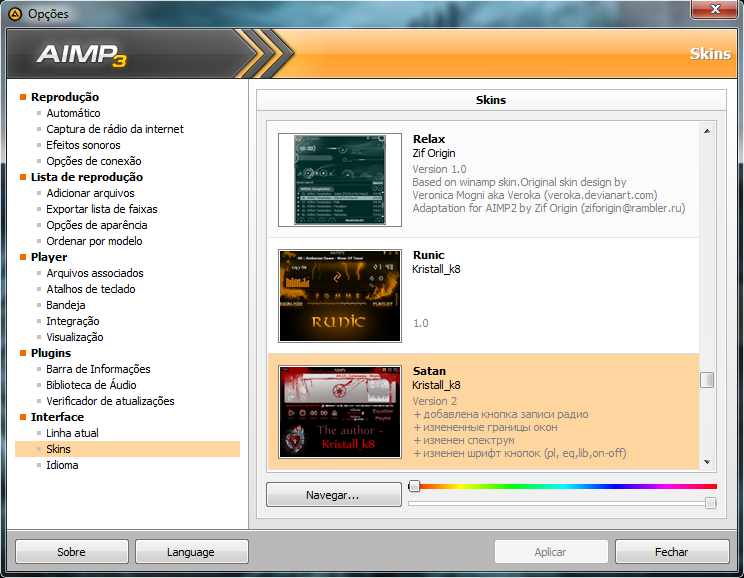Select Barra de Informações plugin
Viewport: 744px width, 578px height.
click(x=98, y=369)
